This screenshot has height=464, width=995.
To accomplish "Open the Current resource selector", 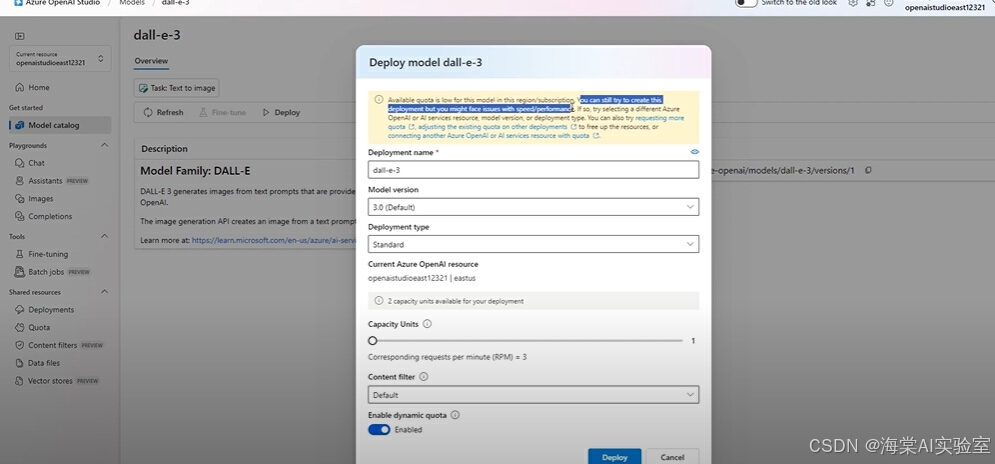I will (x=60, y=58).
